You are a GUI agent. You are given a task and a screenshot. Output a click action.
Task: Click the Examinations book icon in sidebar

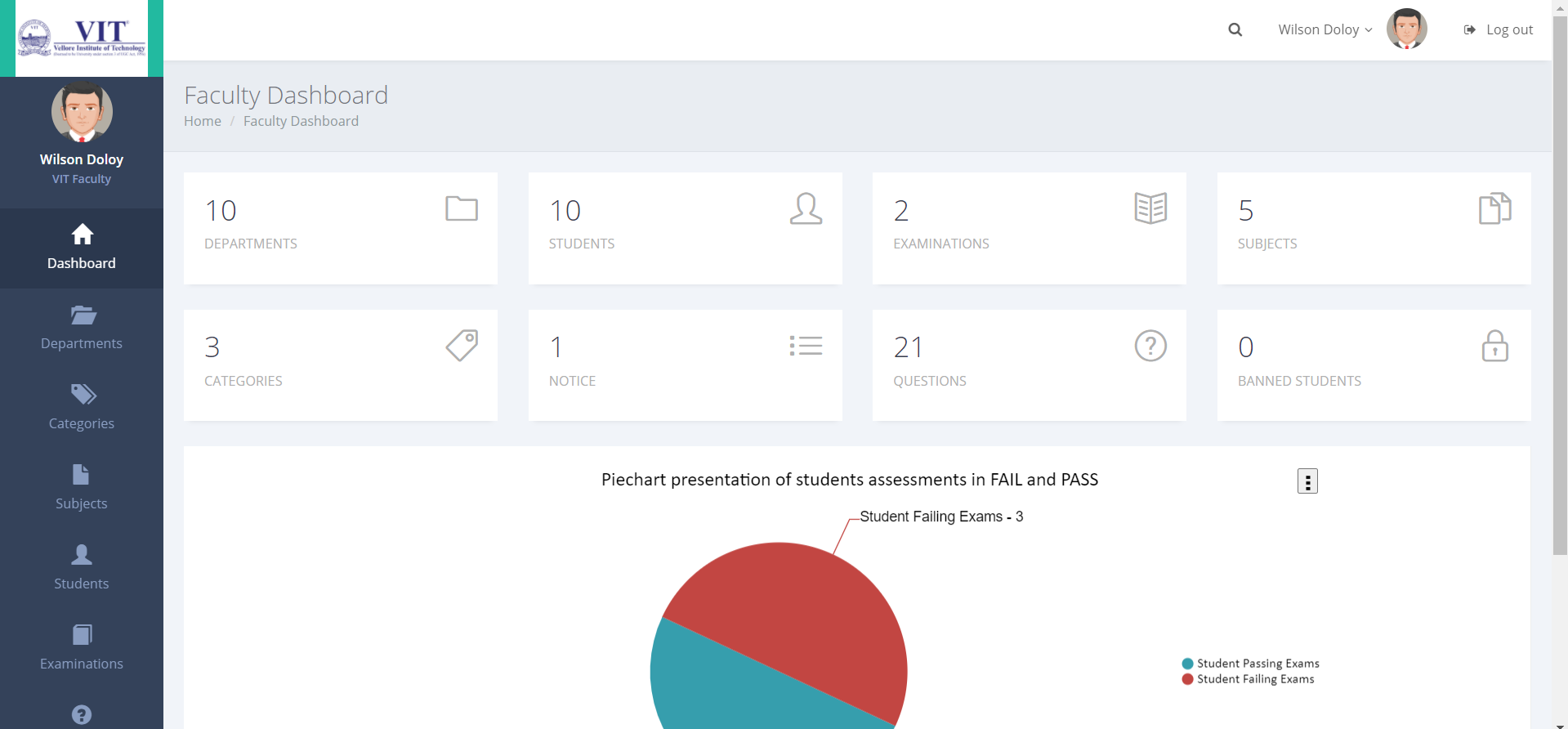82,634
